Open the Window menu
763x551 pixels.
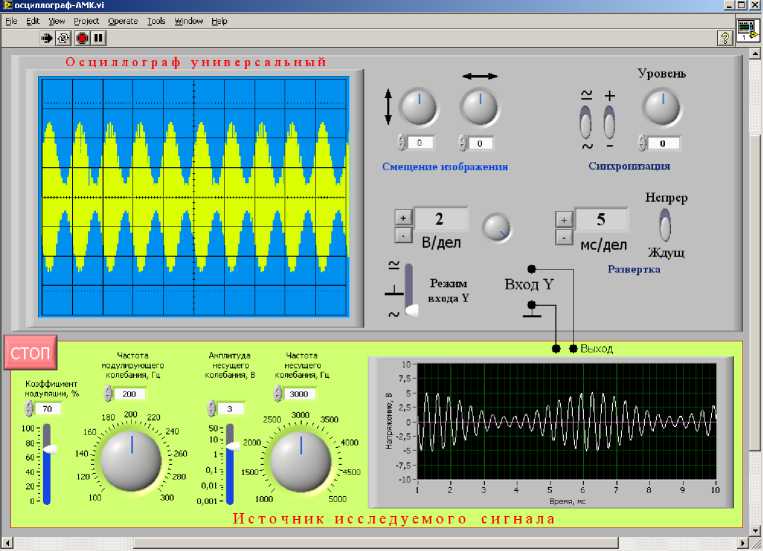coord(188,20)
